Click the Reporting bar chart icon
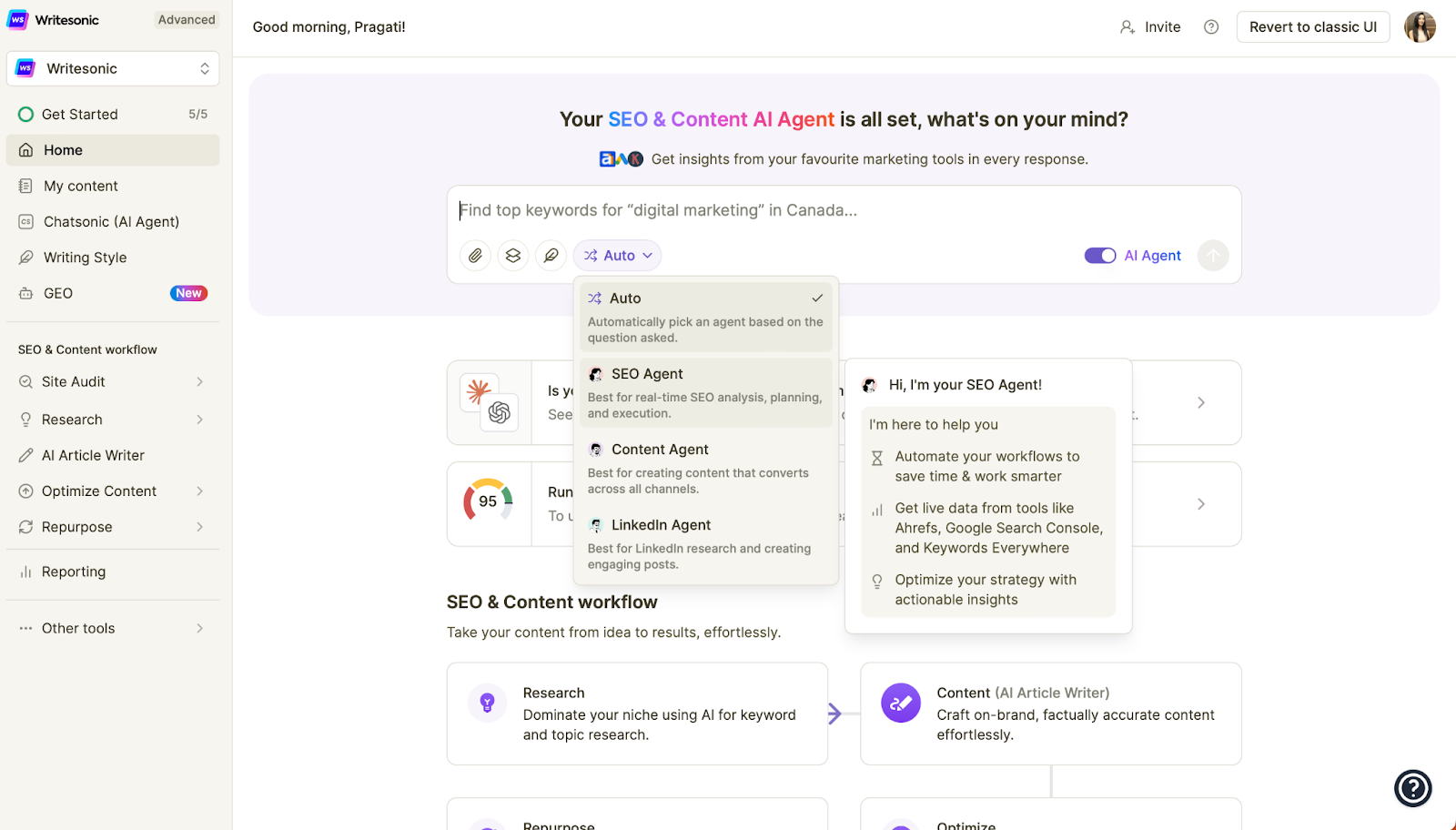 (26, 572)
